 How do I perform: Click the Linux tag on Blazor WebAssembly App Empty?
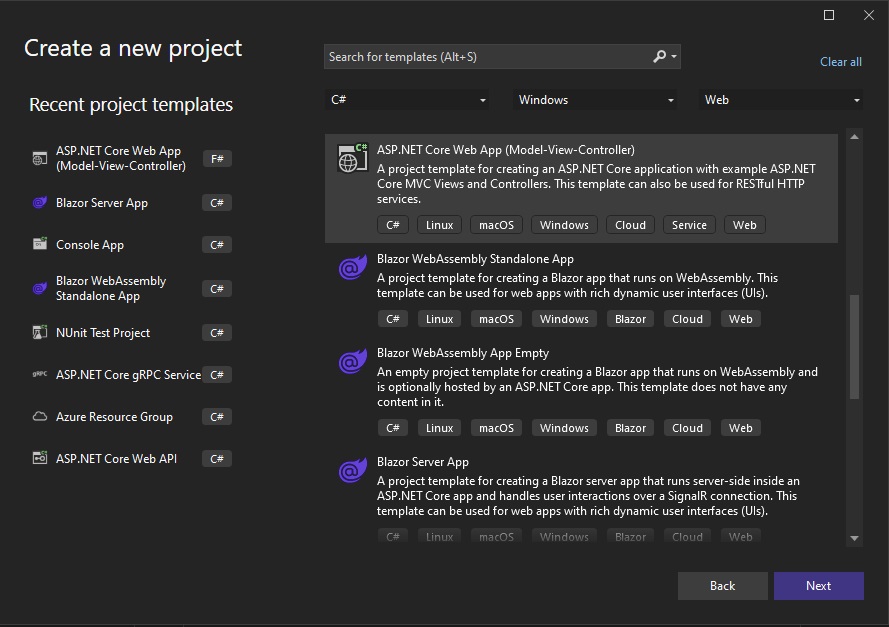click(439, 427)
